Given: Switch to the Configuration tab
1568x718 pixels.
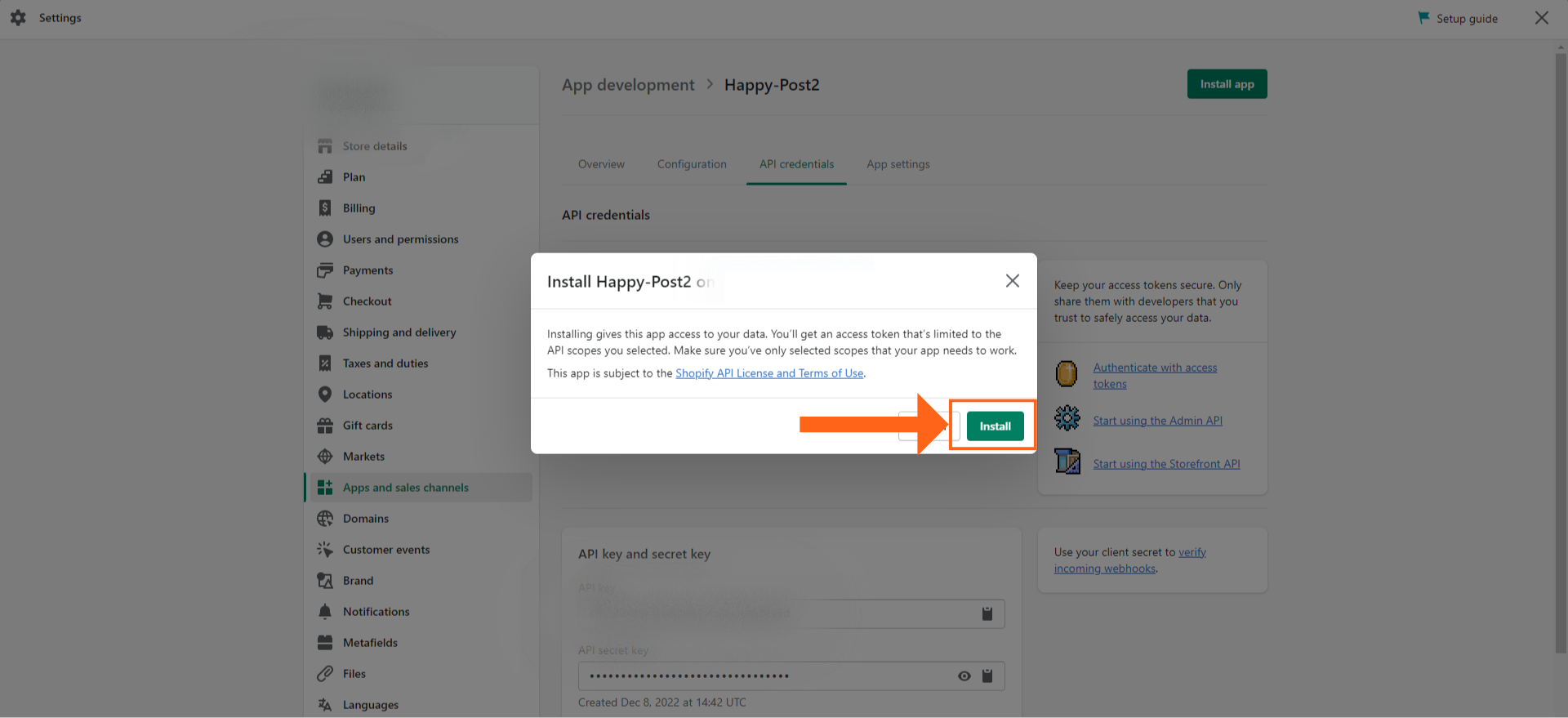Looking at the screenshot, I should click(x=692, y=164).
